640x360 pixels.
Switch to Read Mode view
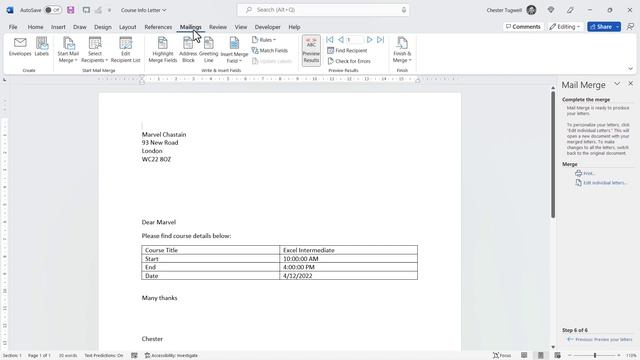pyautogui.click(x=524, y=356)
